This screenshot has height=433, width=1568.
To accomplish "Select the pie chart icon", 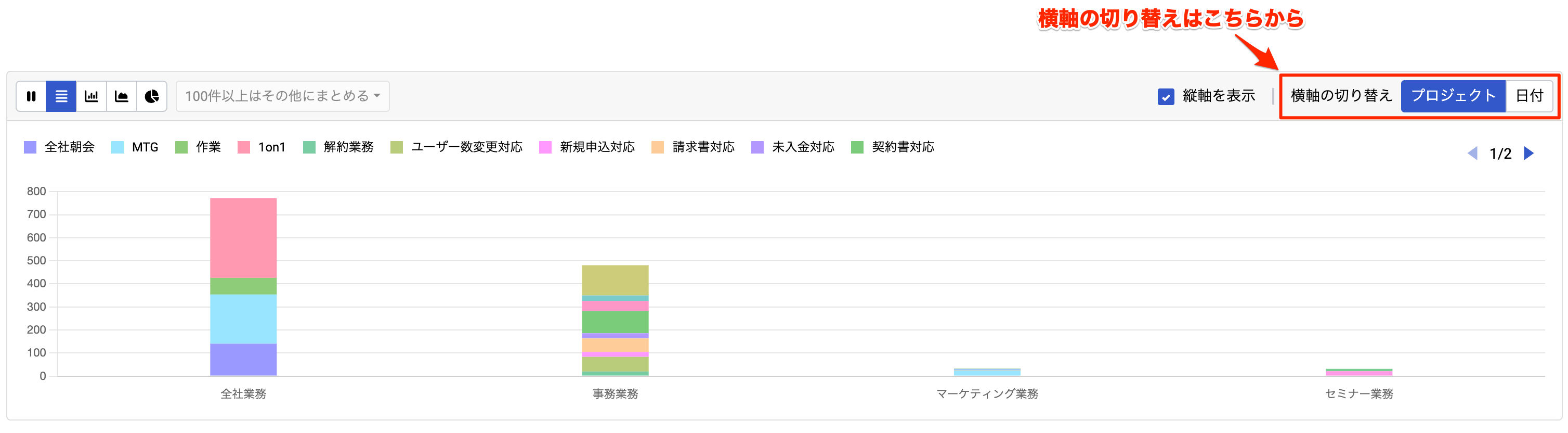I will point(152,96).
